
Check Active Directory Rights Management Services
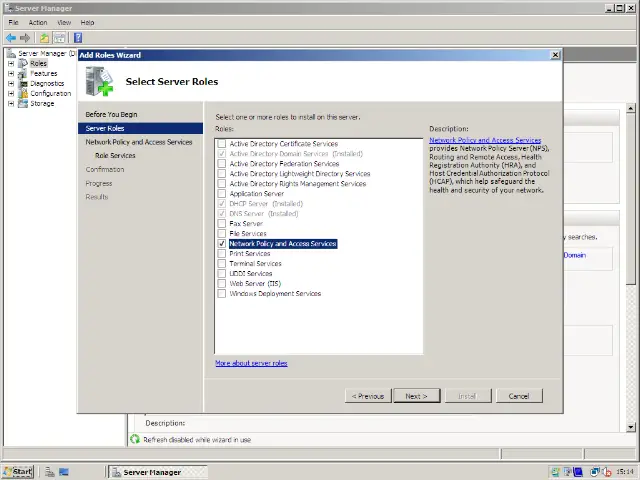tap(222, 184)
